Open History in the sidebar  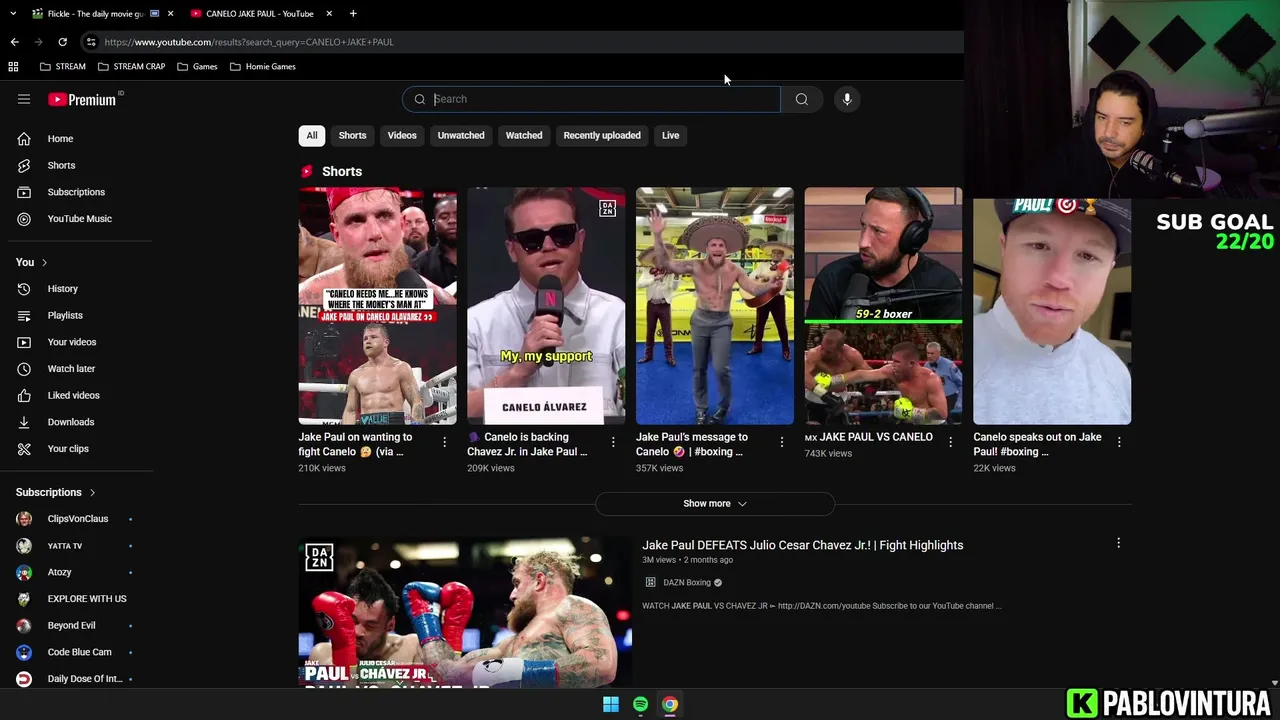[x=80, y=289]
